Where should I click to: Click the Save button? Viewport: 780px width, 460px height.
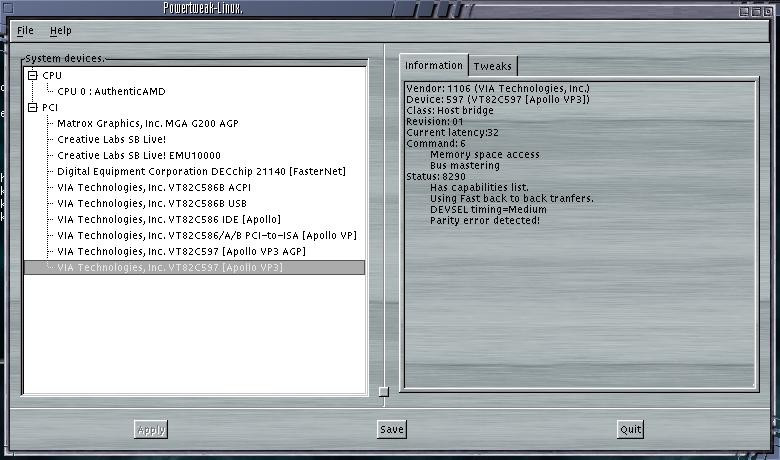(391, 429)
